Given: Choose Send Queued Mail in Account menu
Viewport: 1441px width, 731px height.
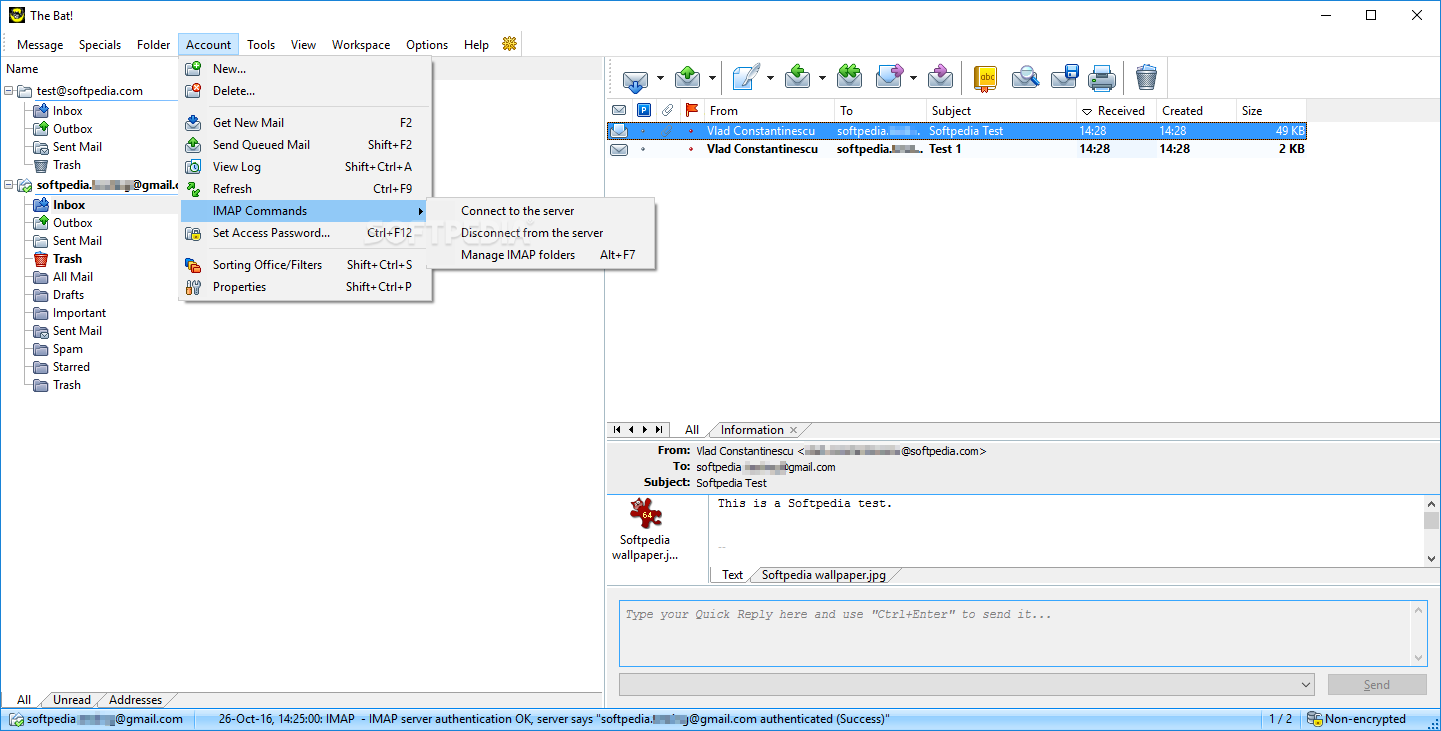Looking at the screenshot, I should (x=304, y=145).
